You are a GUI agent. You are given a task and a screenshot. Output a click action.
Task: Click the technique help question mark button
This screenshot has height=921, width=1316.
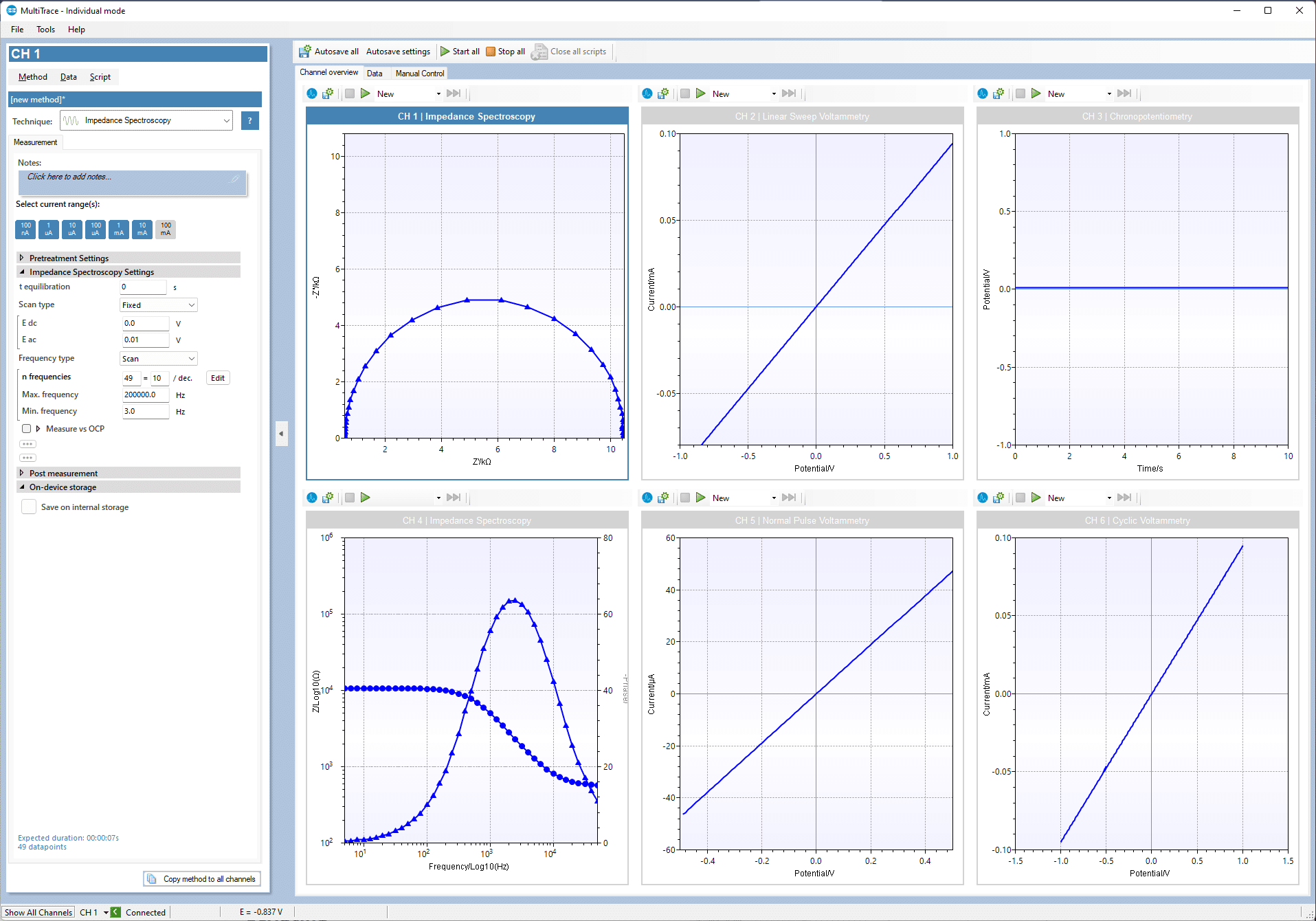[249, 121]
